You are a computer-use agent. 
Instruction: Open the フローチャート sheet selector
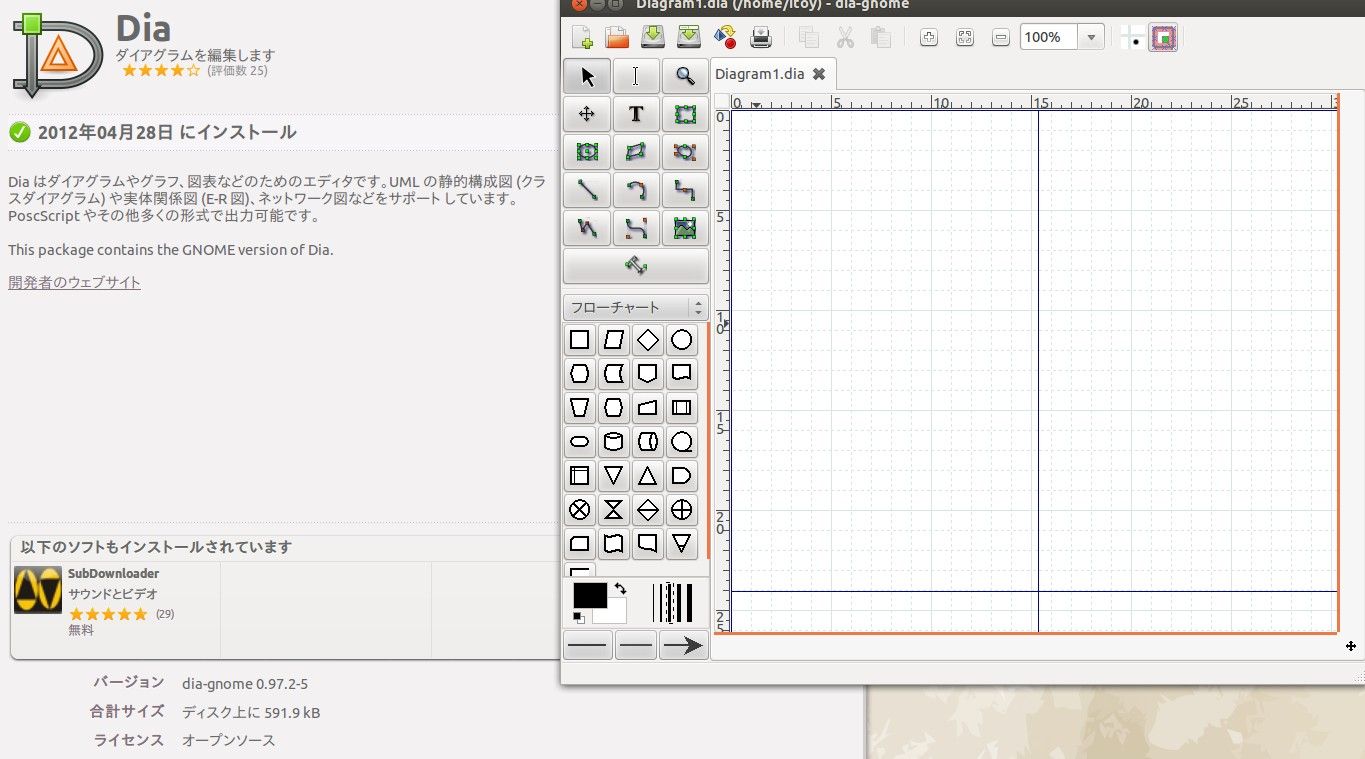(x=635, y=307)
